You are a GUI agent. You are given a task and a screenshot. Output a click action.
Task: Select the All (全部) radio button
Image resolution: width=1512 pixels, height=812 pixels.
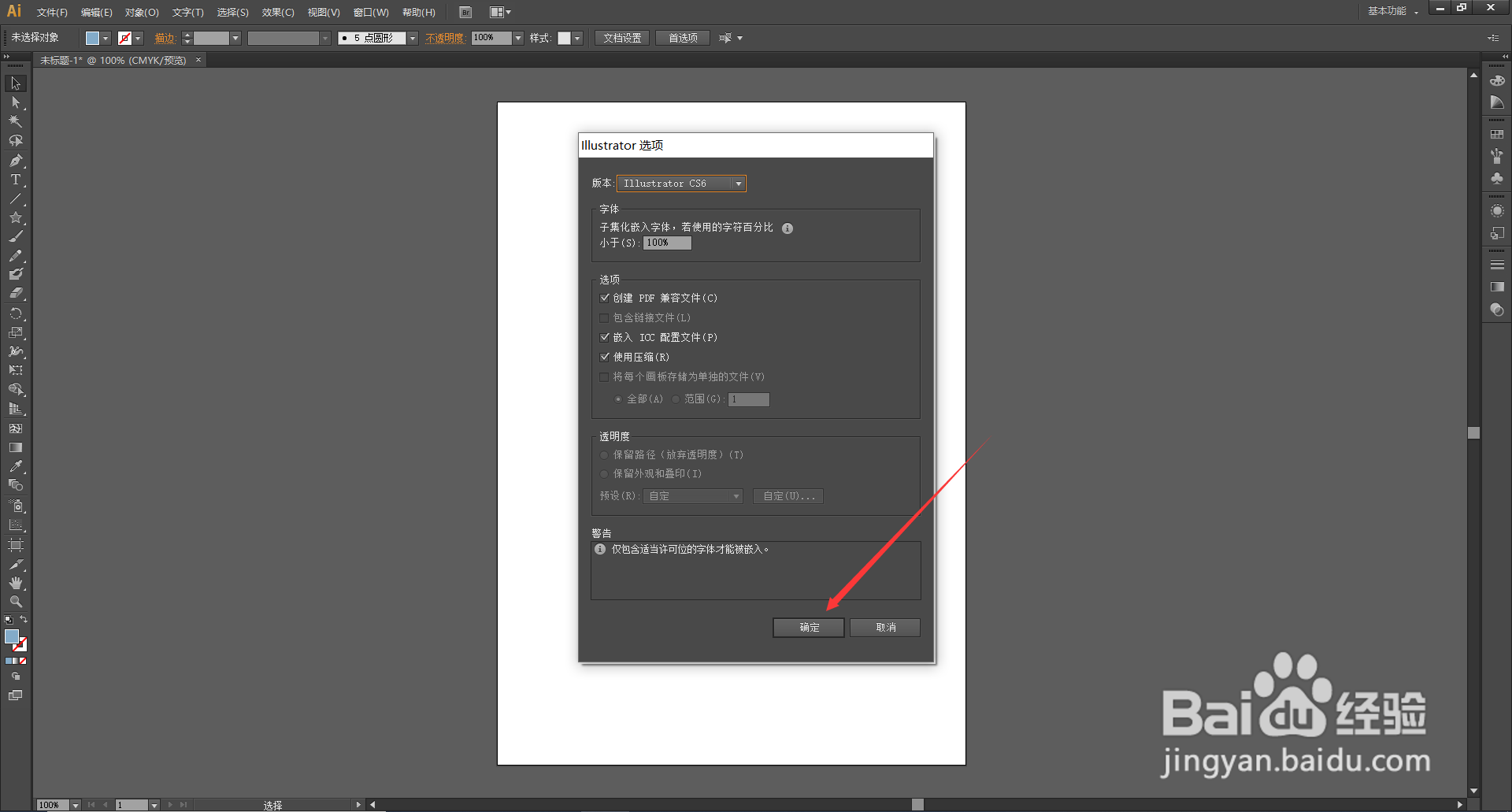618,399
